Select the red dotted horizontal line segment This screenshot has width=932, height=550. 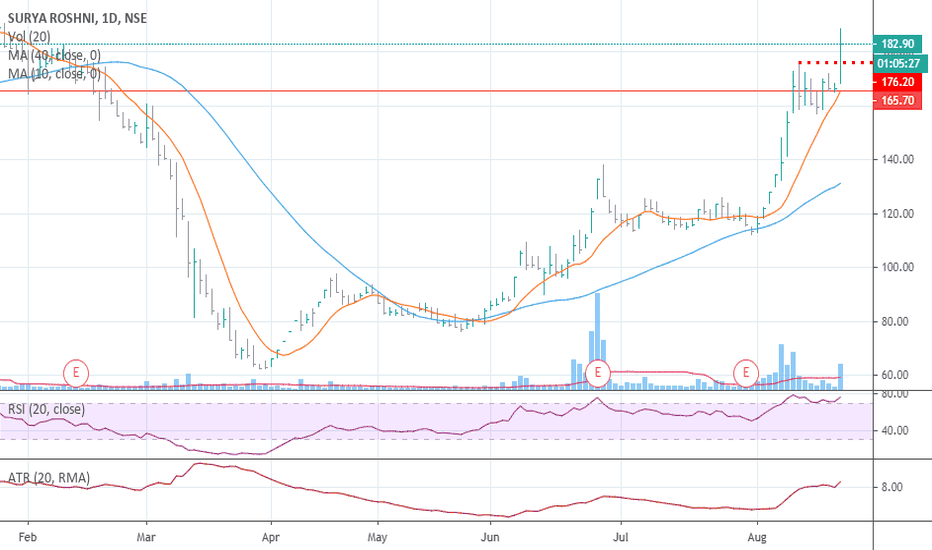836,62
